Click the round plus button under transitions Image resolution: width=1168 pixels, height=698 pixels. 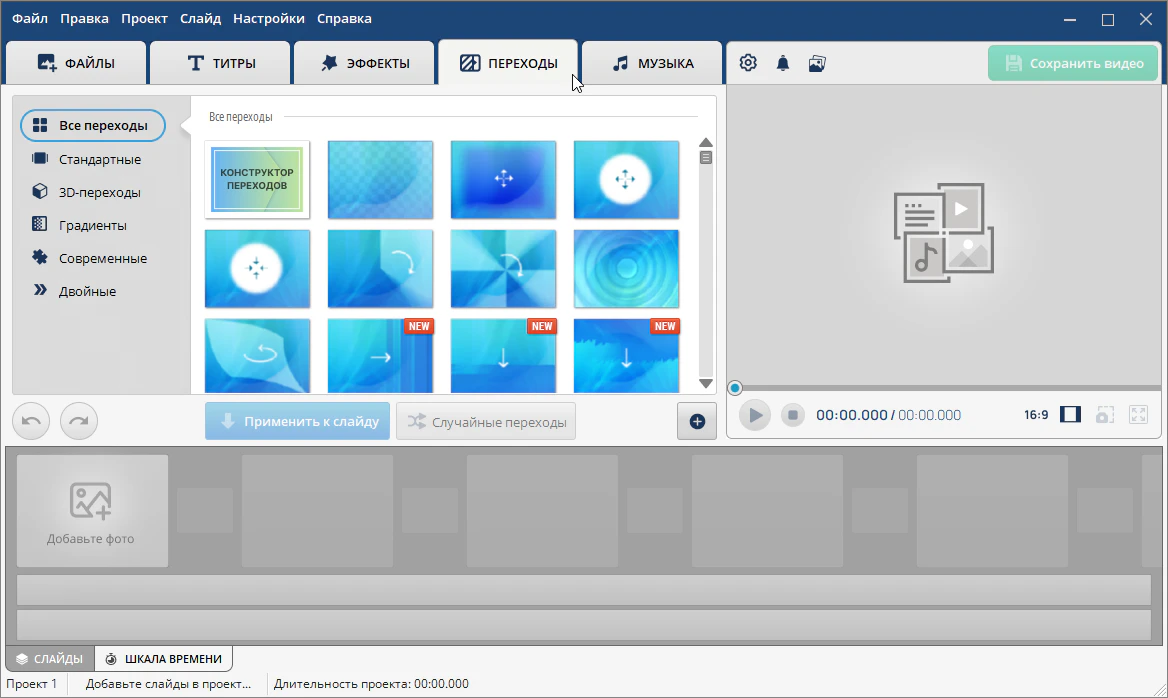pyautogui.click(x=697, y=422)
